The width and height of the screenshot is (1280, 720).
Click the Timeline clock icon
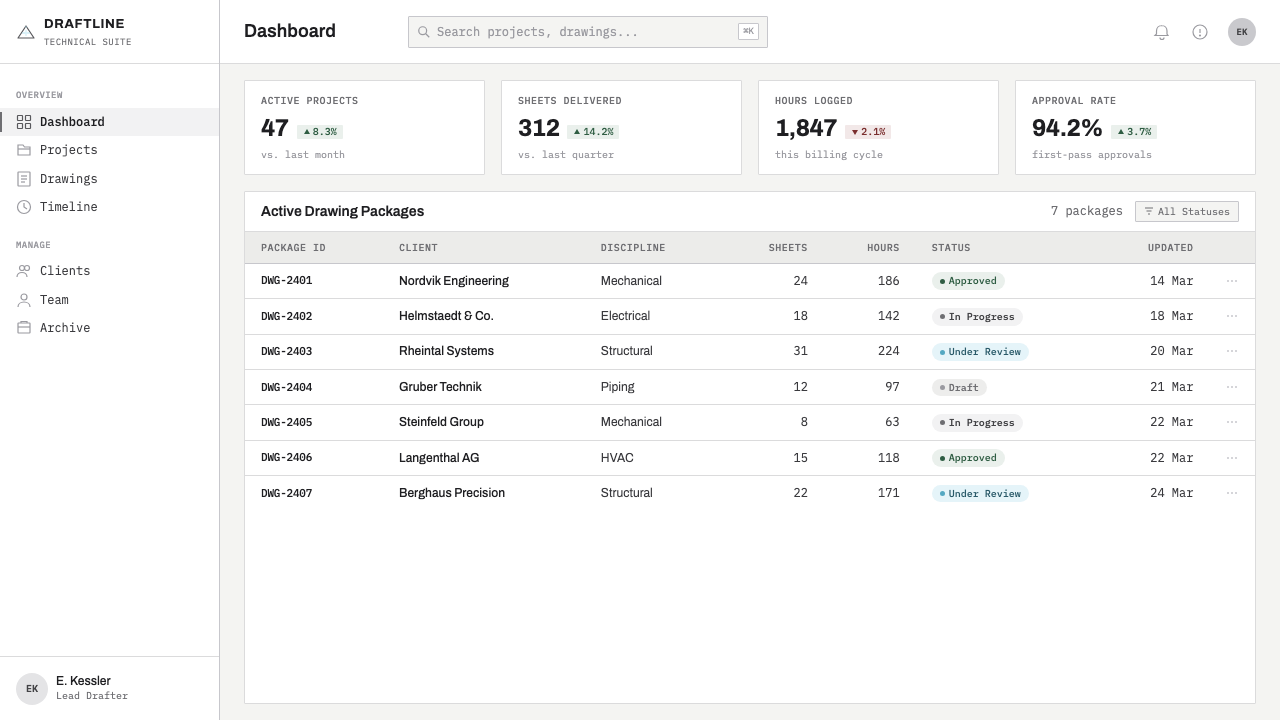[24, 207]
